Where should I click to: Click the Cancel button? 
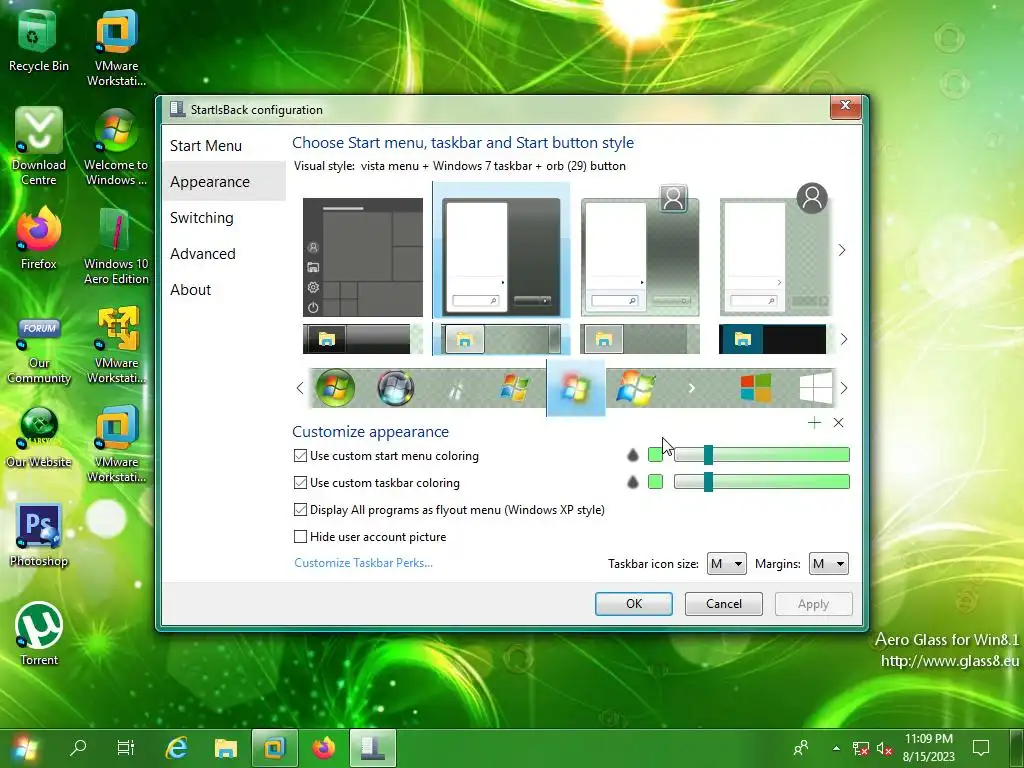click(724, 604)
